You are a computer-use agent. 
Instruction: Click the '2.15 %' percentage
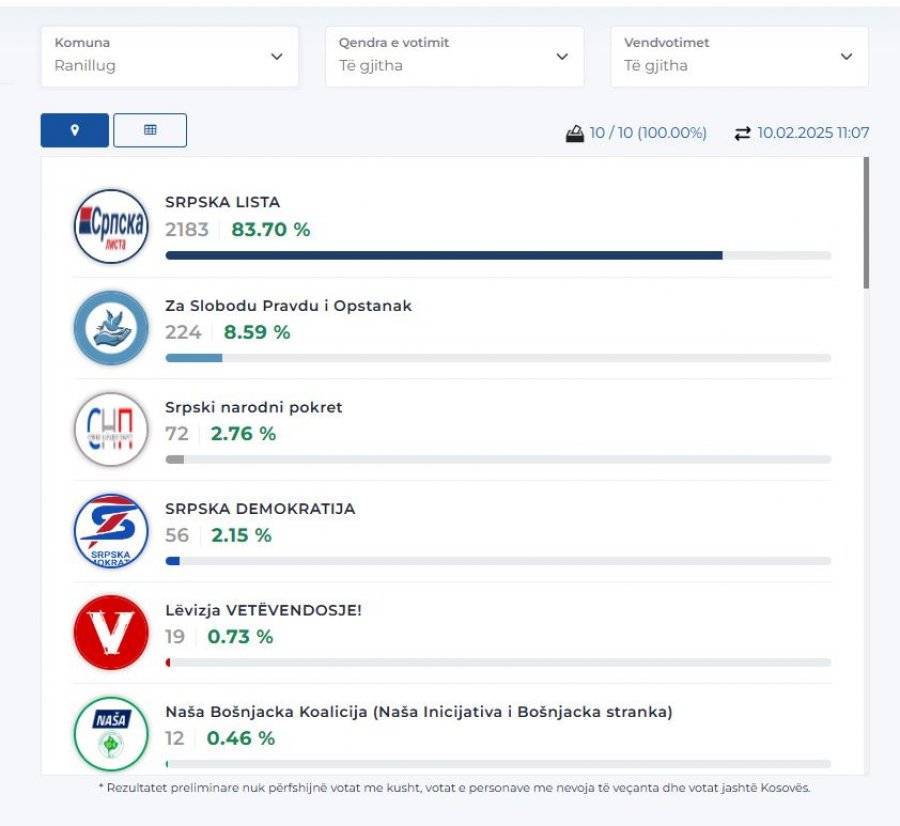coord(241,536)
